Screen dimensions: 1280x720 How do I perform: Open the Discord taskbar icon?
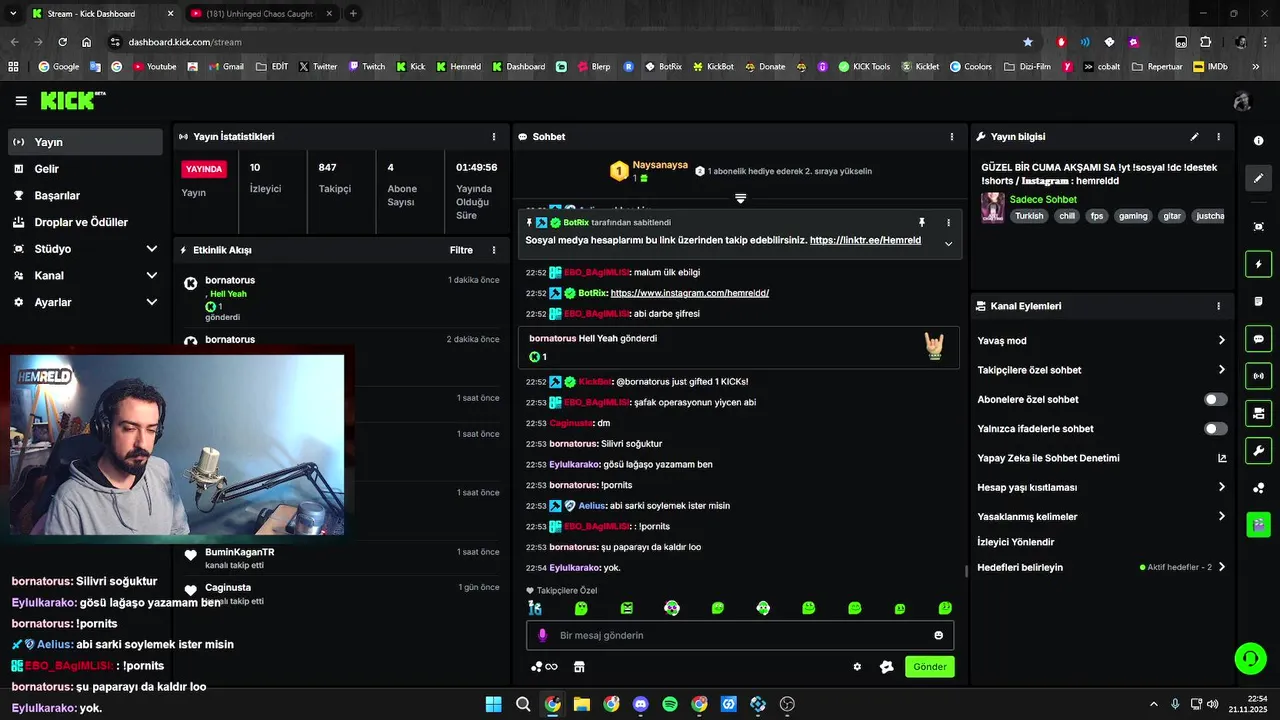click(x=640, y=704)
